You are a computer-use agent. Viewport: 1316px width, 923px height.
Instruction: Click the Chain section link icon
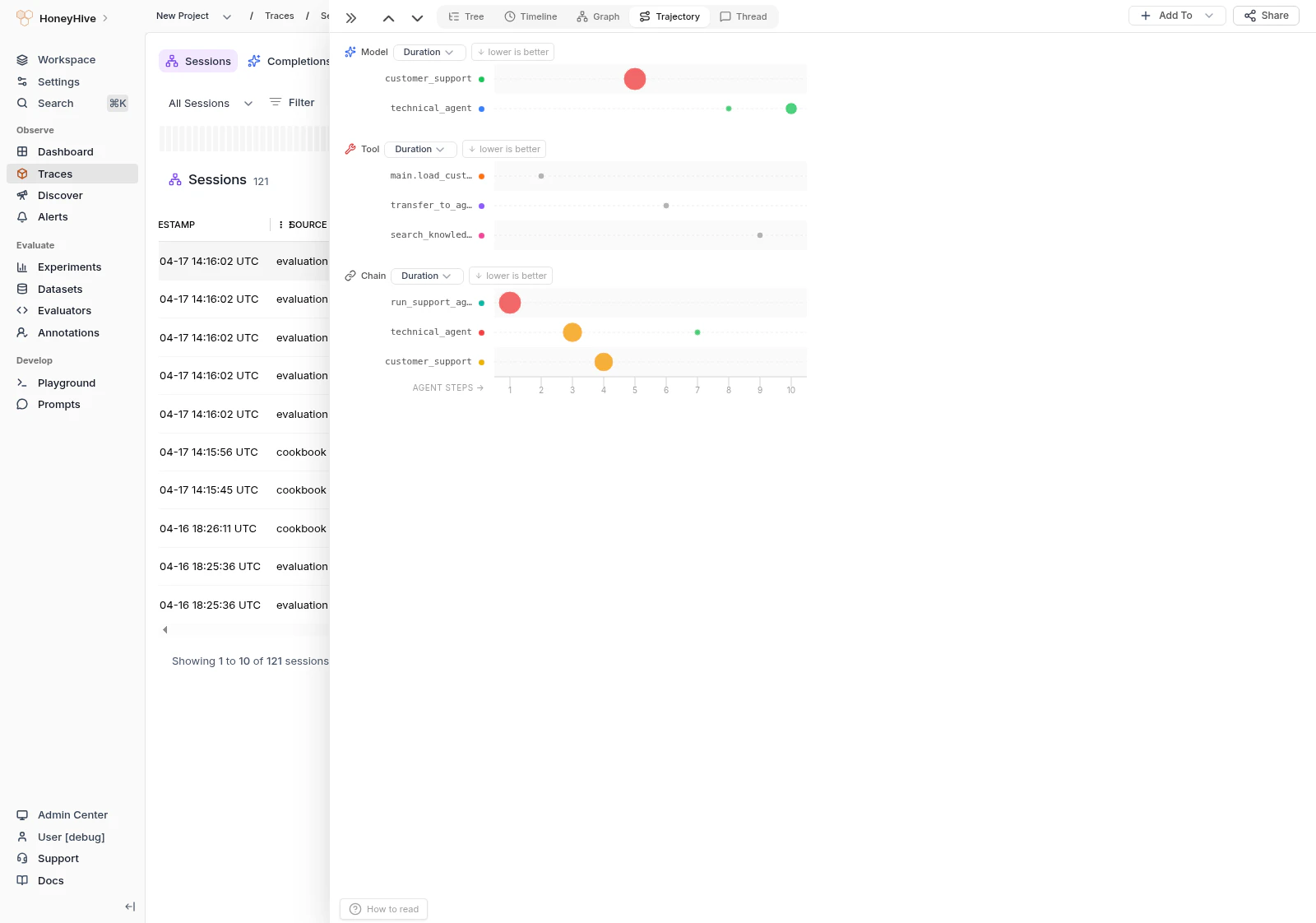point(350,276)
